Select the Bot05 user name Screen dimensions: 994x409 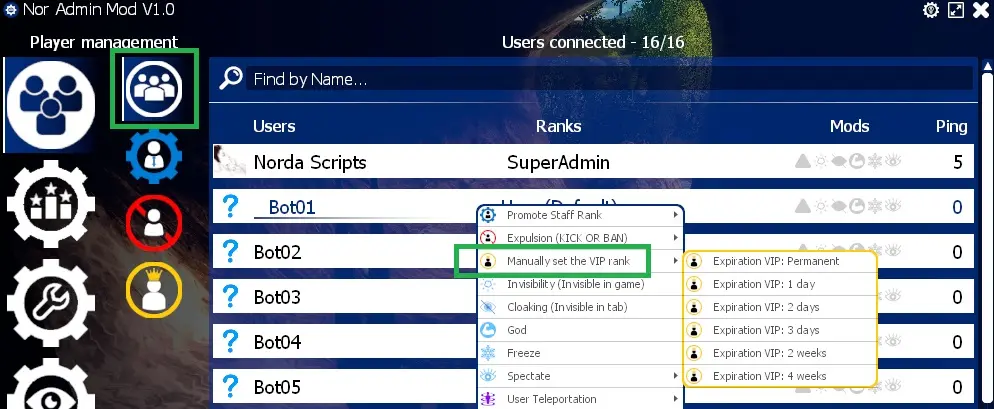pyautogui.click(x=278, y=387)
